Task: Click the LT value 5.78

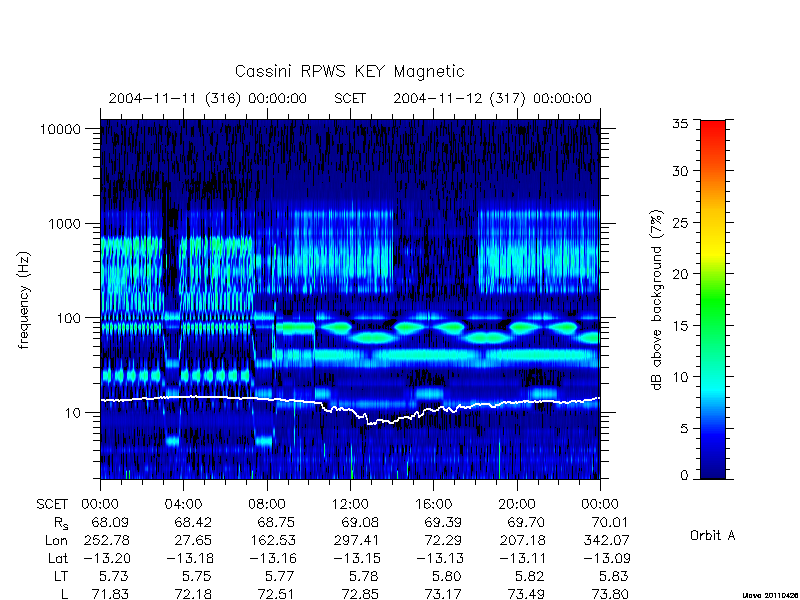Action: pyautogui.click(x=364, y=576)
